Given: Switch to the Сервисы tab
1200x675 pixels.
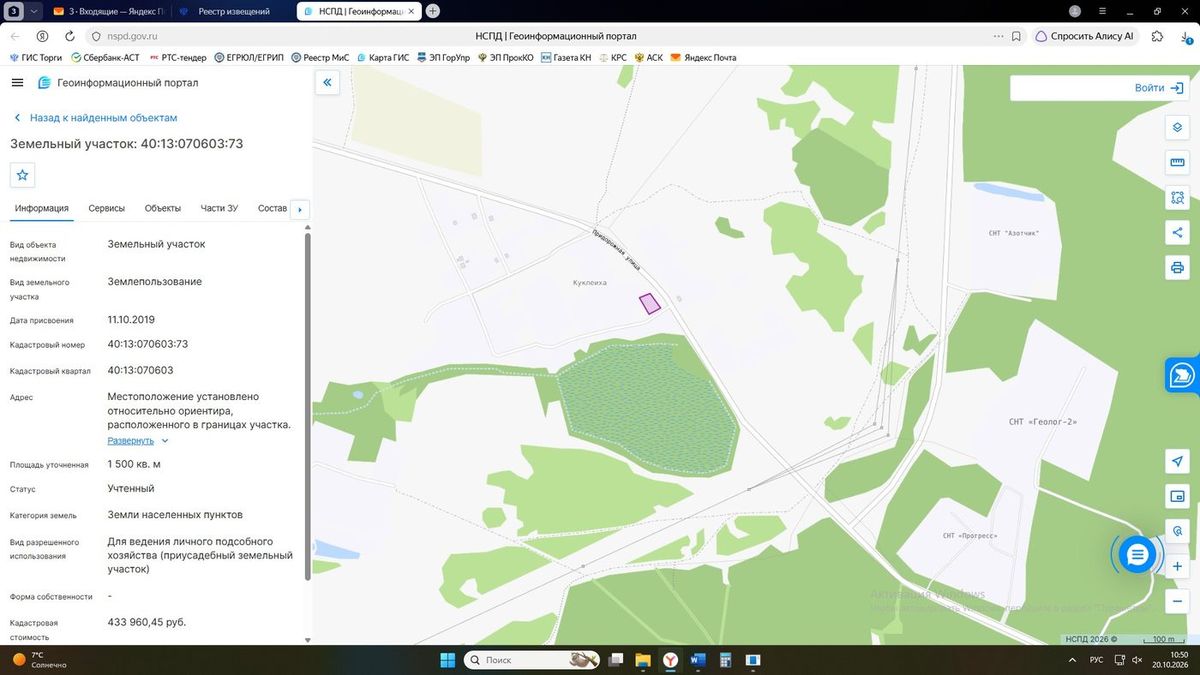Looking at the screenshot, I should 107,208.
